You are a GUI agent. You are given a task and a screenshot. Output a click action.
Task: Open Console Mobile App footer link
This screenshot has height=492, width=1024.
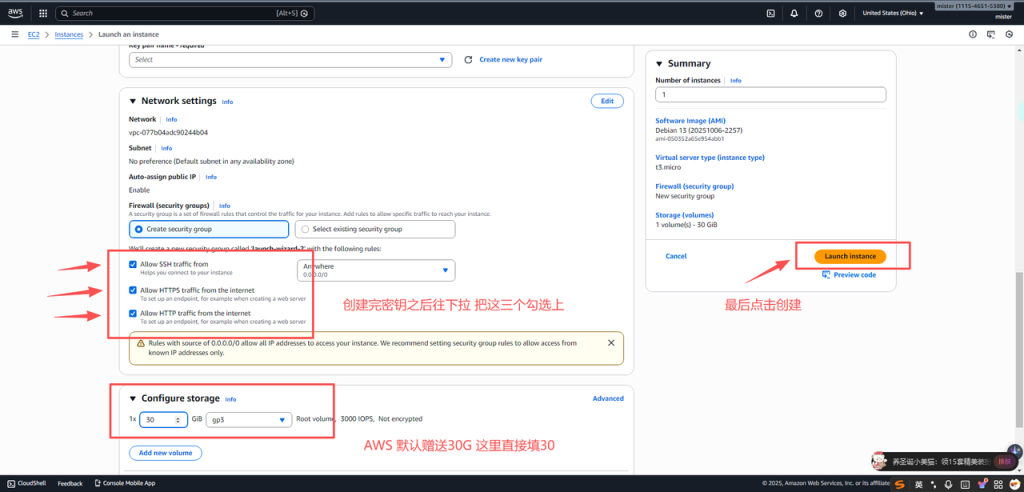[x=124, y=484]
